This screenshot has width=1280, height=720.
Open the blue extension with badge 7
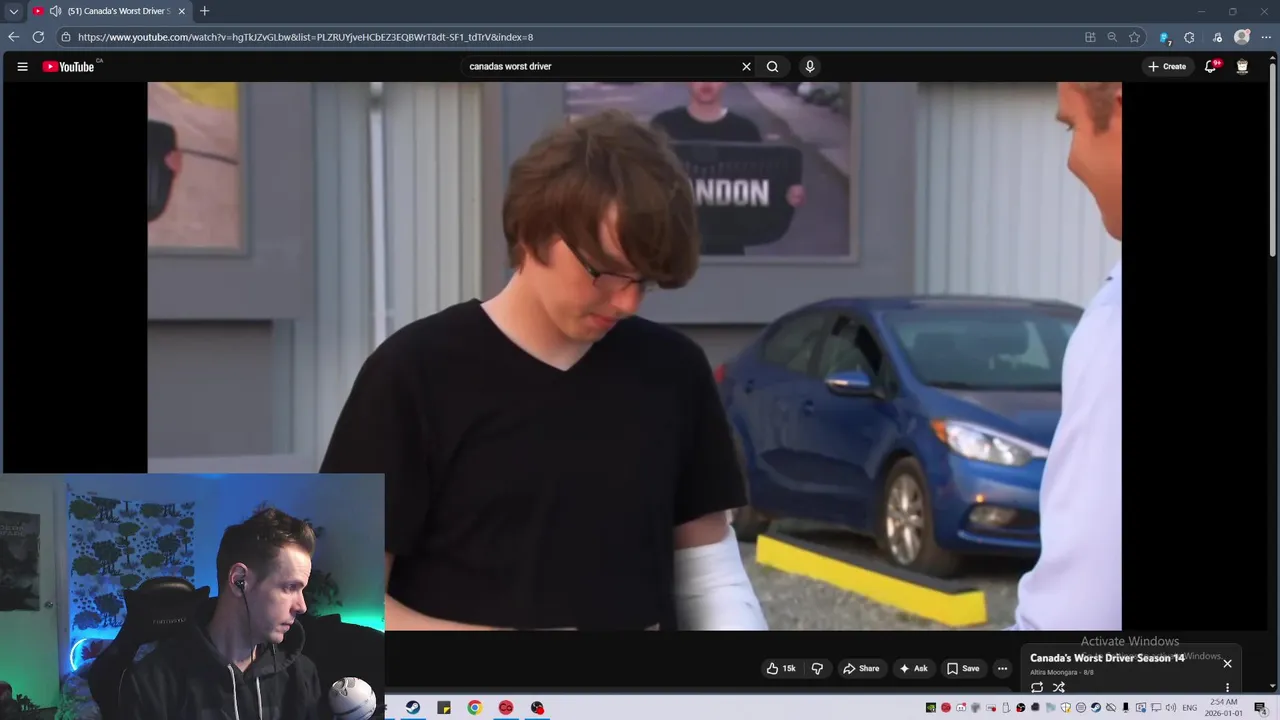click(1165, 37)
